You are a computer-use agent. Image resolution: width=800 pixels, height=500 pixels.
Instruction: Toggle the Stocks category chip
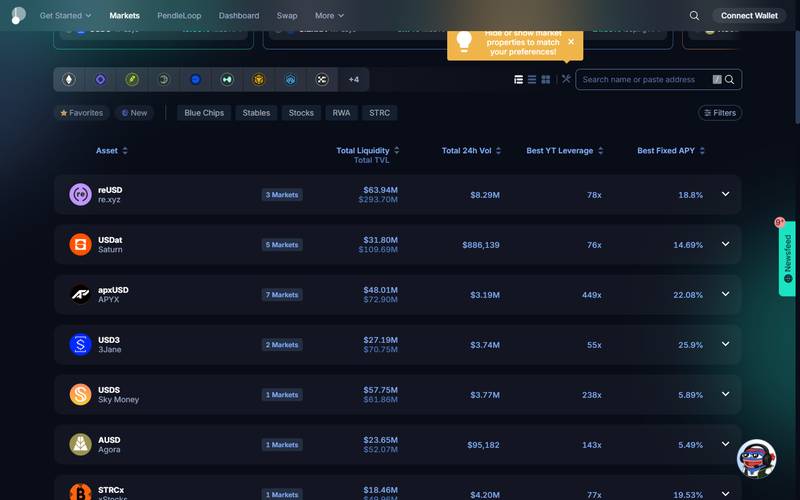(x=301, y=113)
